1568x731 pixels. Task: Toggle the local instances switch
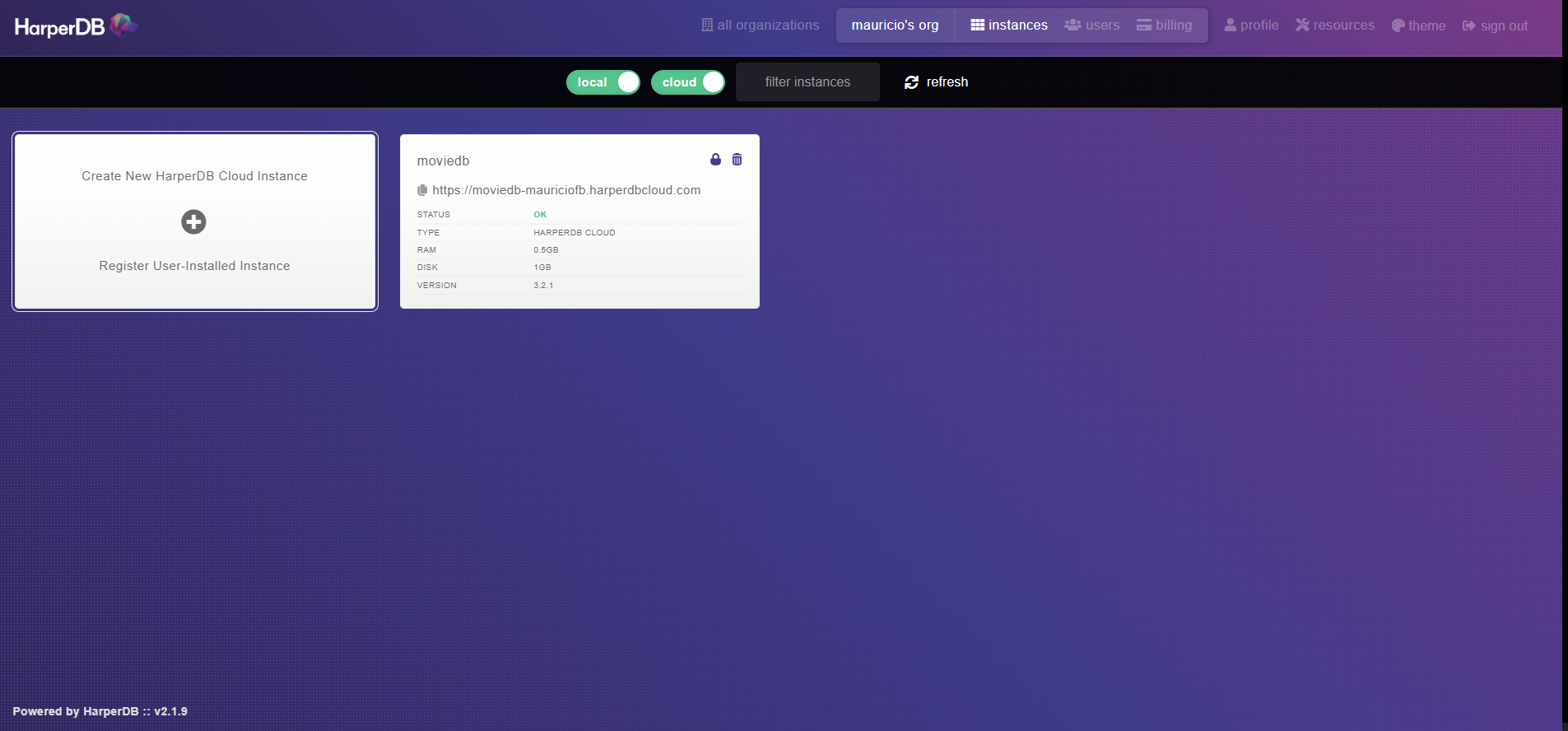(603, 82)
